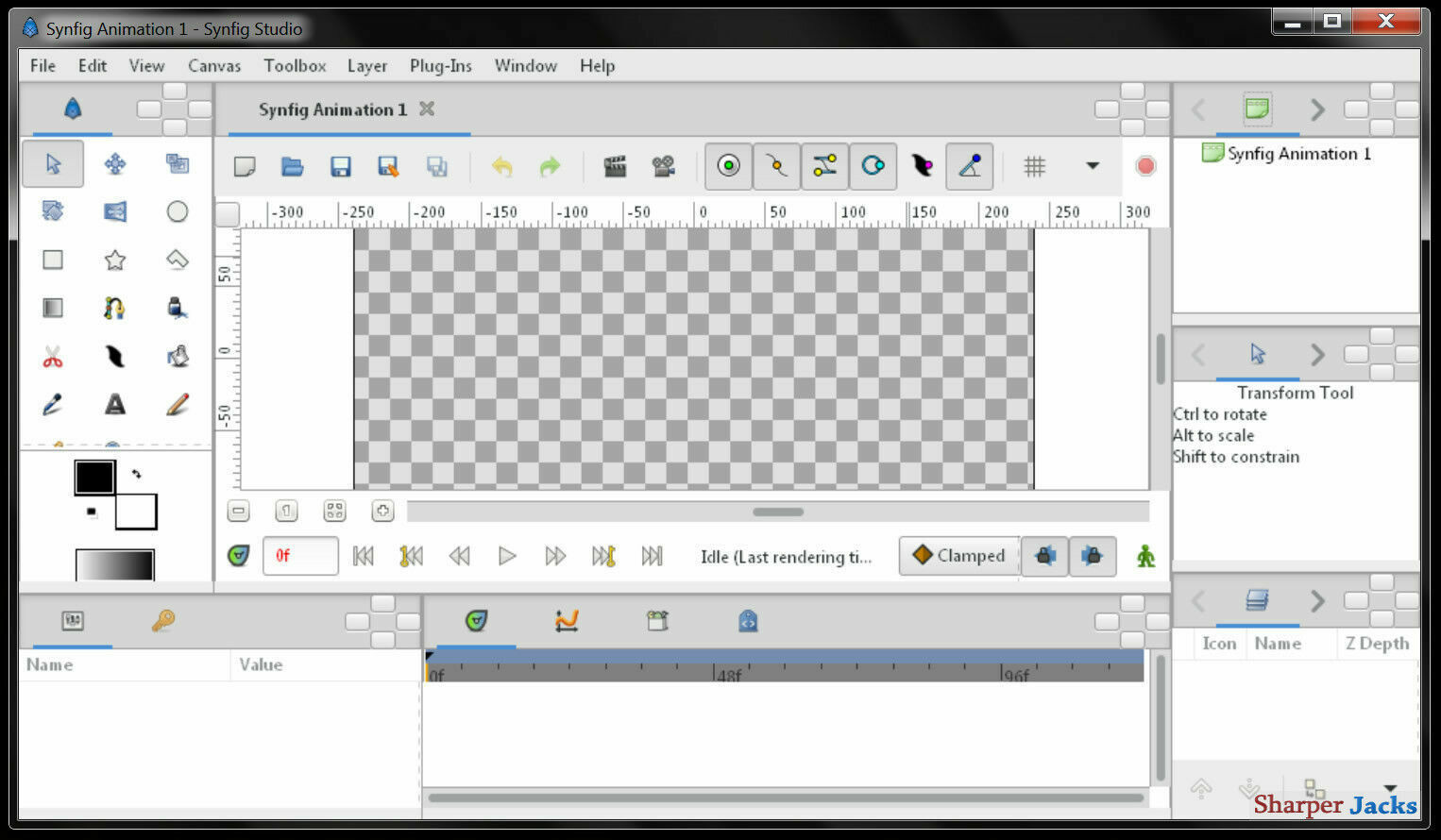The height and width of the screenshot is (840, 1441).
Task: Go to next panel in Layers panel
Action: pyautogui.click(x=1317, y=600)
